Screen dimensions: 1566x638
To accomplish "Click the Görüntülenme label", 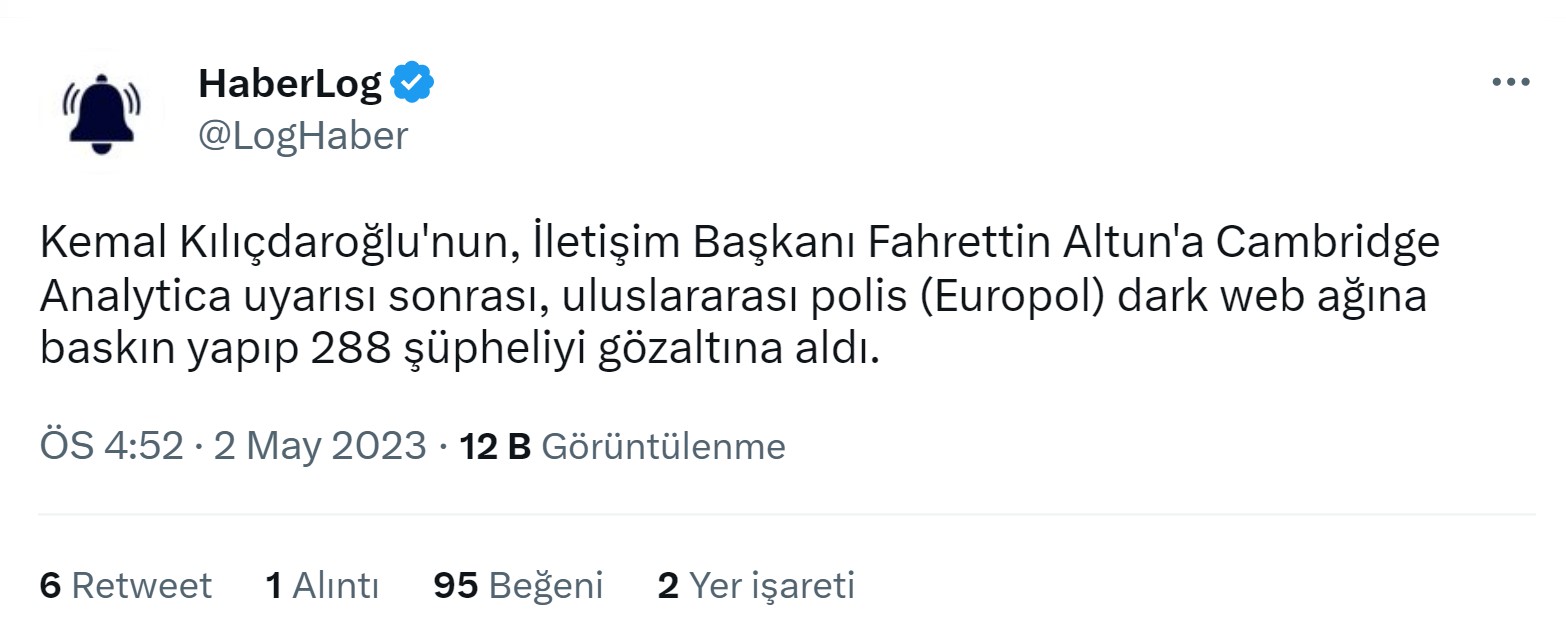I will point(663,446).
